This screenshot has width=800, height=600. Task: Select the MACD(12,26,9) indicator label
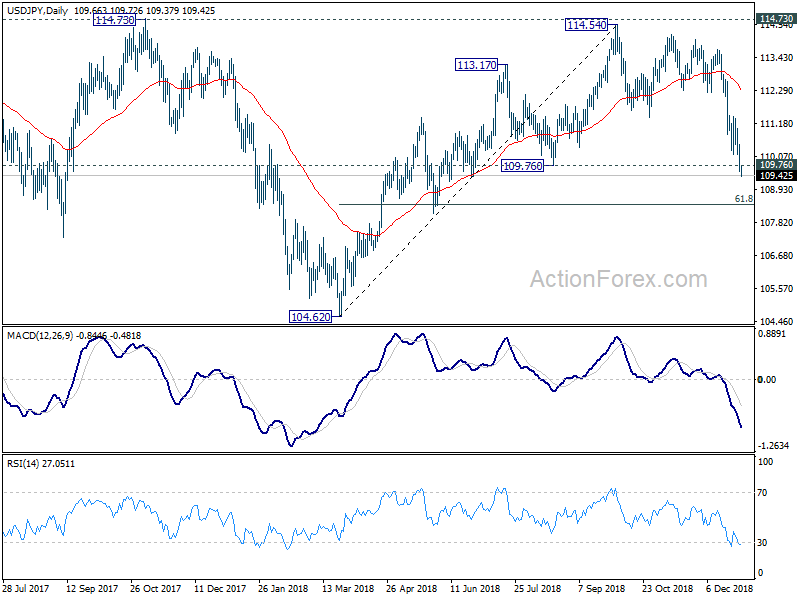(40, 336)
